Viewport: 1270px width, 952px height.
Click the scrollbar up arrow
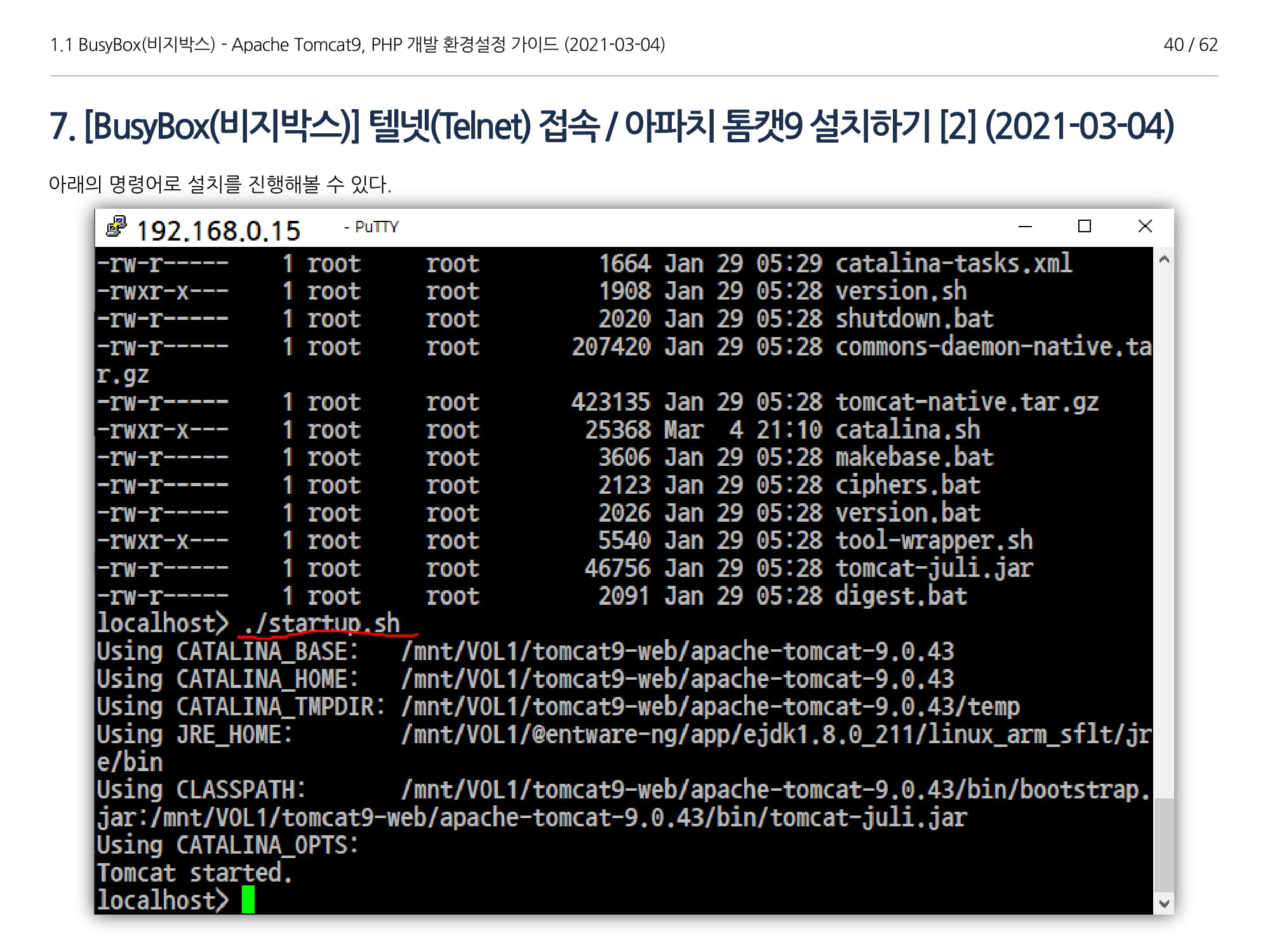pyautogui.click(x=1163, y=259)
